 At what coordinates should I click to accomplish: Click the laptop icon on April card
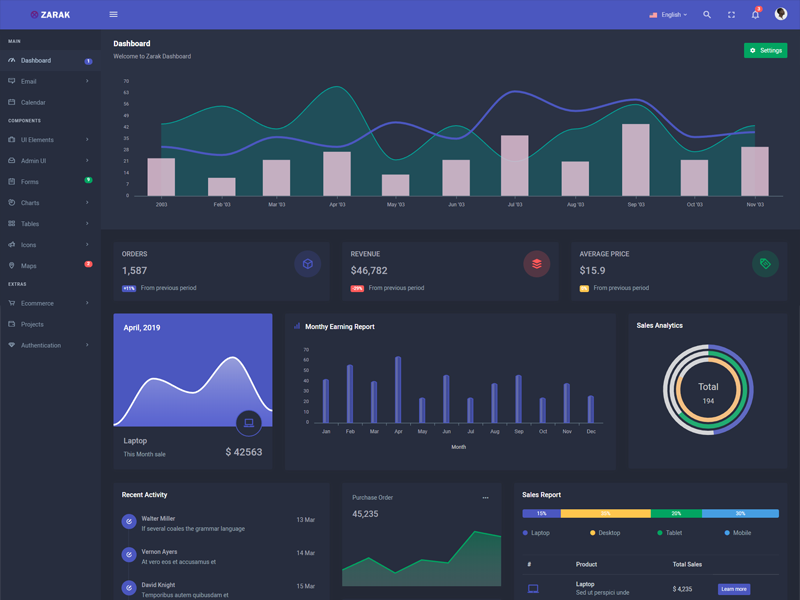pos(249,423)
